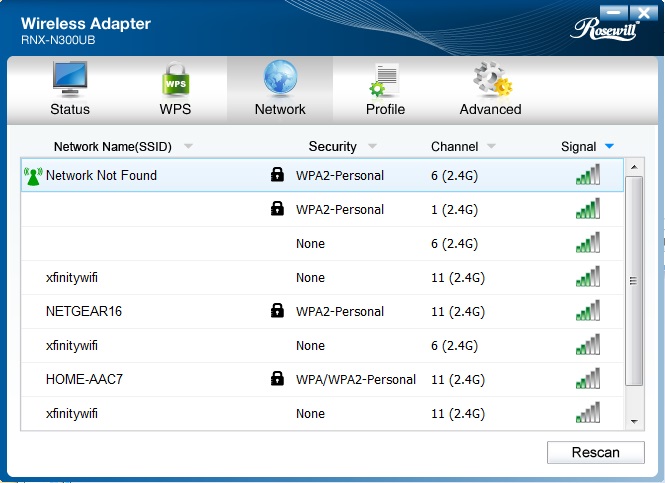Click 11 (2.4G) in HOME-AAC7 row
Image resolution: width=665 pixels, height=483 pixels.
(x=458, y=380)
